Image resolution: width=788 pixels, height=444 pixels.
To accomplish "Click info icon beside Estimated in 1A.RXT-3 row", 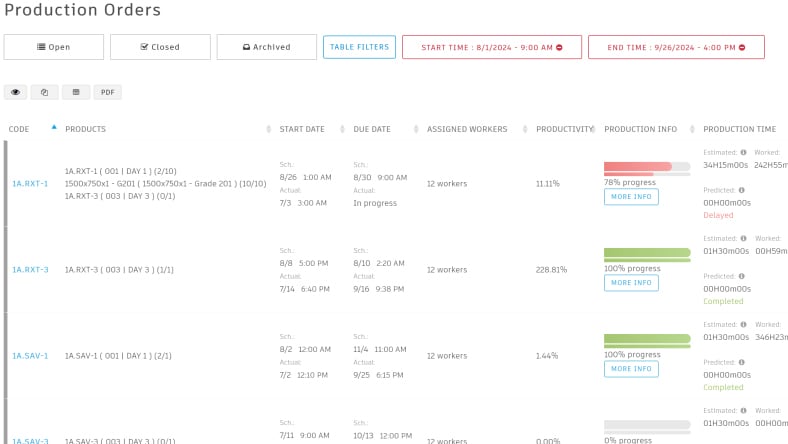I will pyautogui.click(x=743, y=238).
